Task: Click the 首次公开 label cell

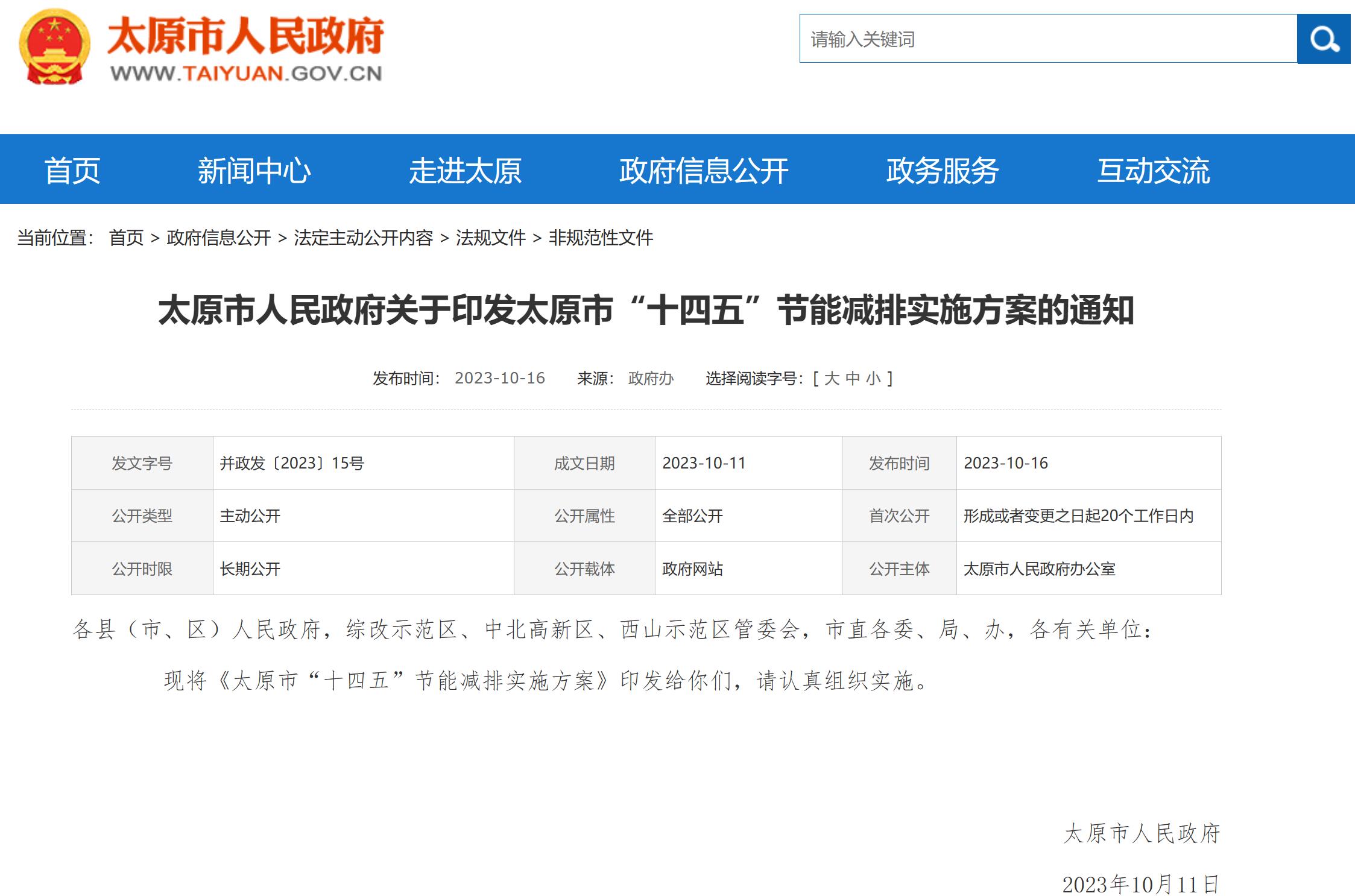Action: (x=899, y=516)
